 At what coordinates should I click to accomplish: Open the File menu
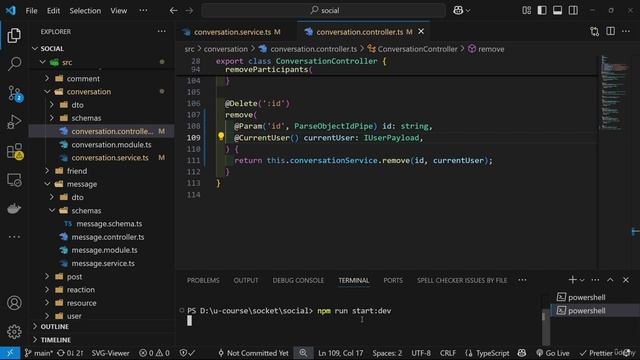(31, 11)
